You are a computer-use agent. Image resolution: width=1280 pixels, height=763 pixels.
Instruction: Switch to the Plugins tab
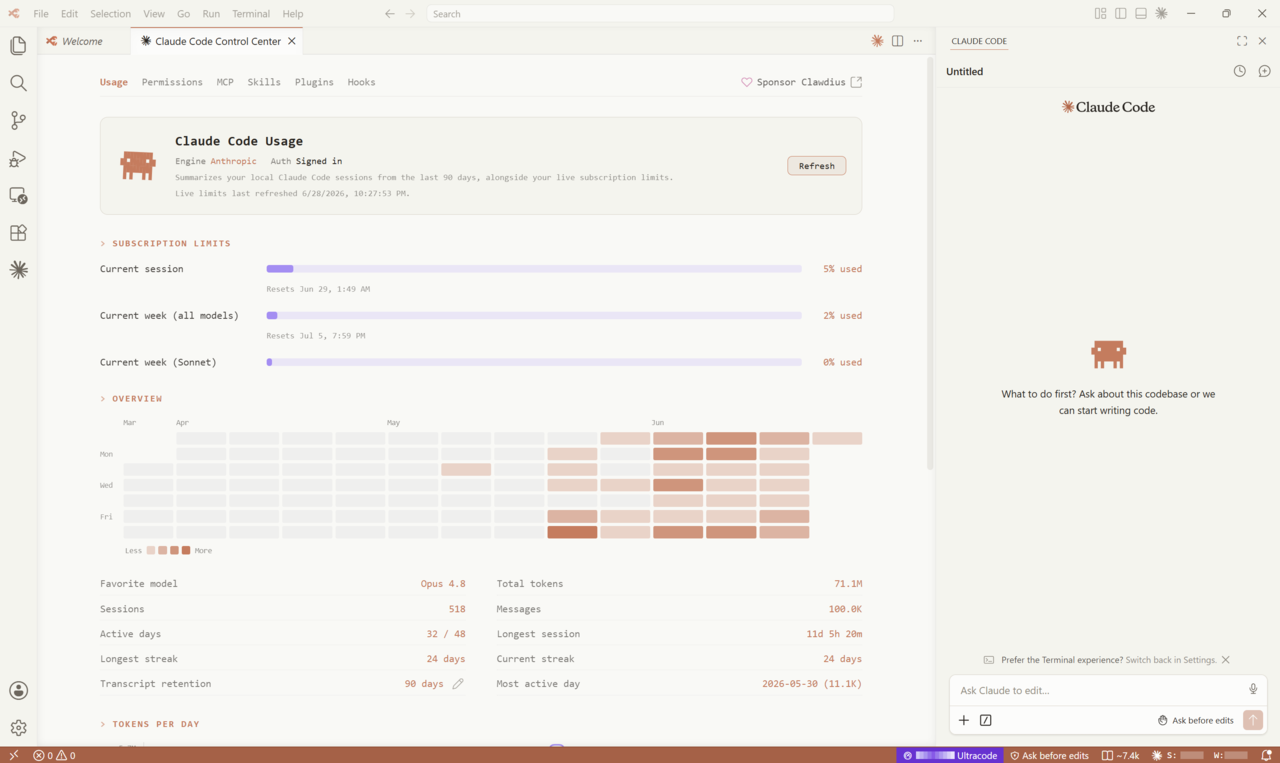(x=314, y=82)
